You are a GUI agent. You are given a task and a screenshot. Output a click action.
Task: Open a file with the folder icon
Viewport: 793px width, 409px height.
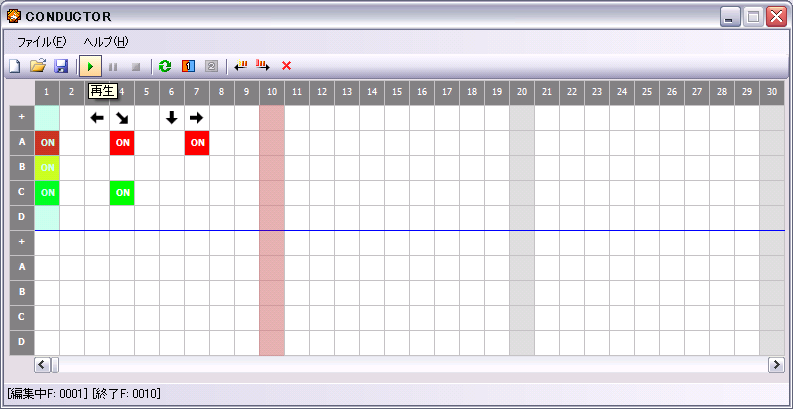[x=38, y=66]
